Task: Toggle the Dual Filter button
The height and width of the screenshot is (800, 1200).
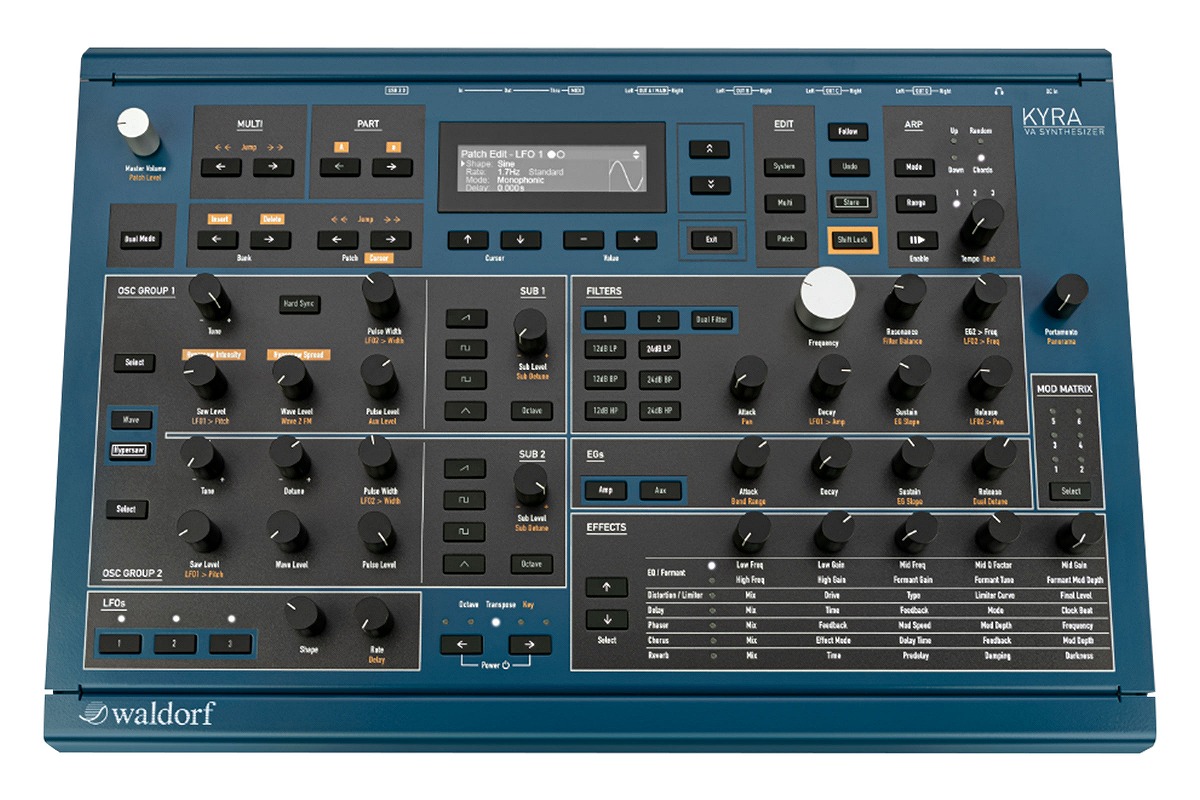Action: coord(712,320)
